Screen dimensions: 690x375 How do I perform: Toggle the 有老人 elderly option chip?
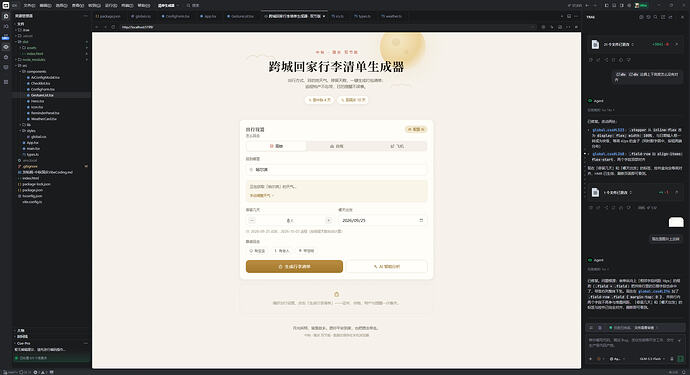click(x=282, y=250)
